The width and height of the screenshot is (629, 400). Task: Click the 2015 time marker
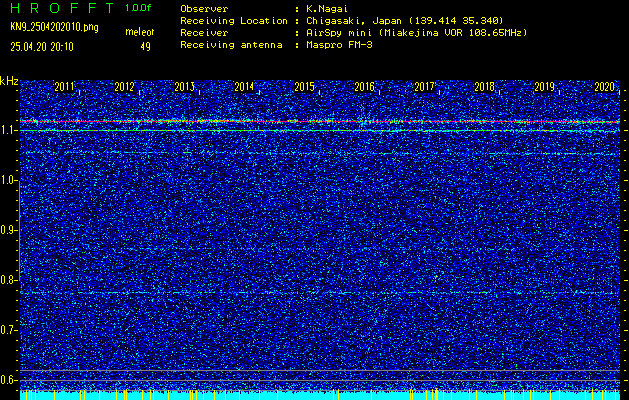304,87
